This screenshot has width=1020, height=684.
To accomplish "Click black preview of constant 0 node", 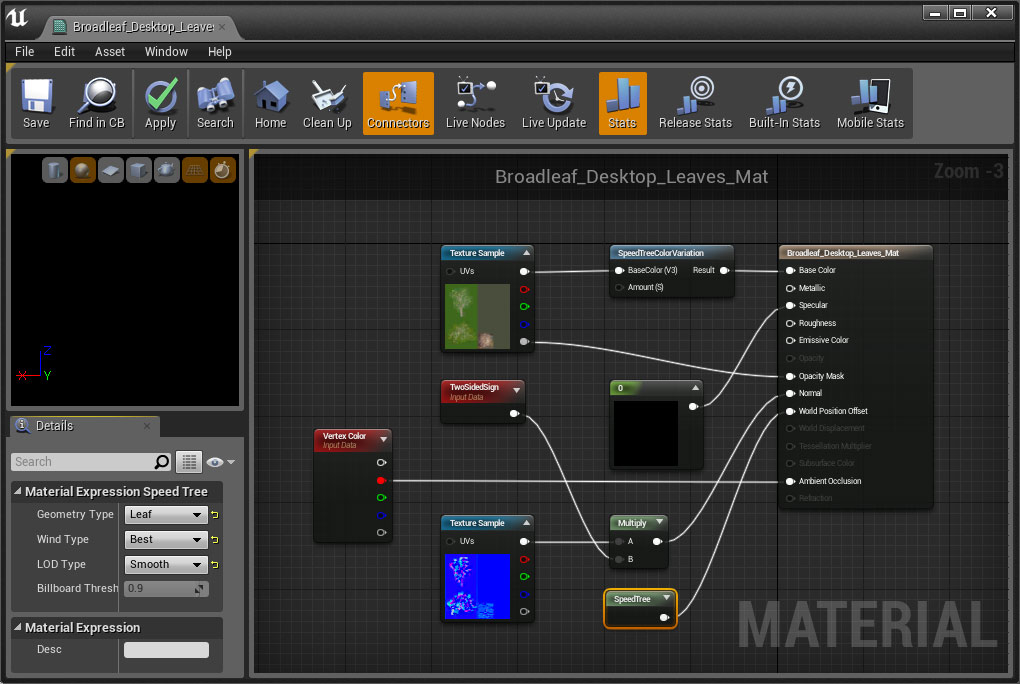I will 646,433.
